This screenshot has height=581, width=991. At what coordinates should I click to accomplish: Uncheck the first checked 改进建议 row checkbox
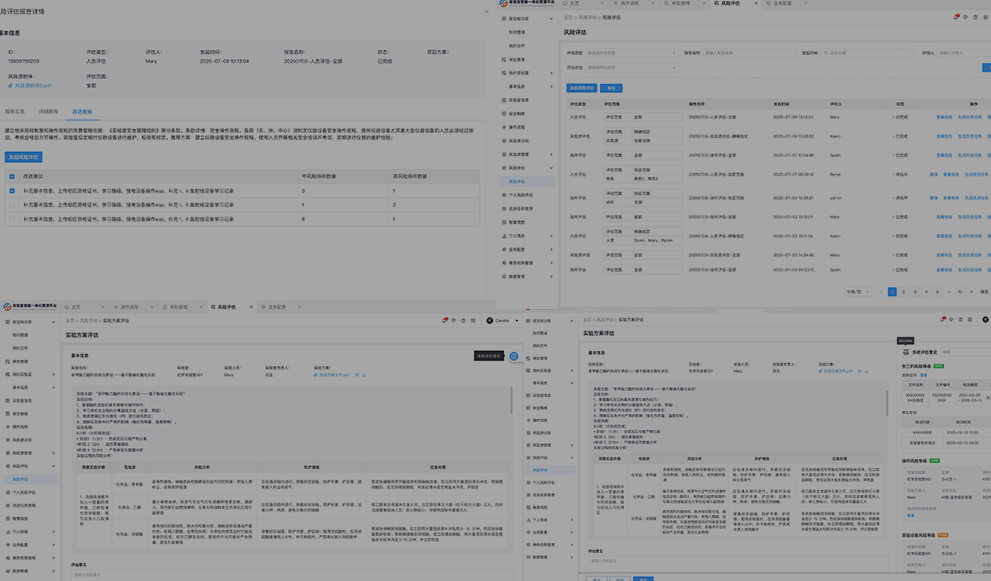coord(12,191)
